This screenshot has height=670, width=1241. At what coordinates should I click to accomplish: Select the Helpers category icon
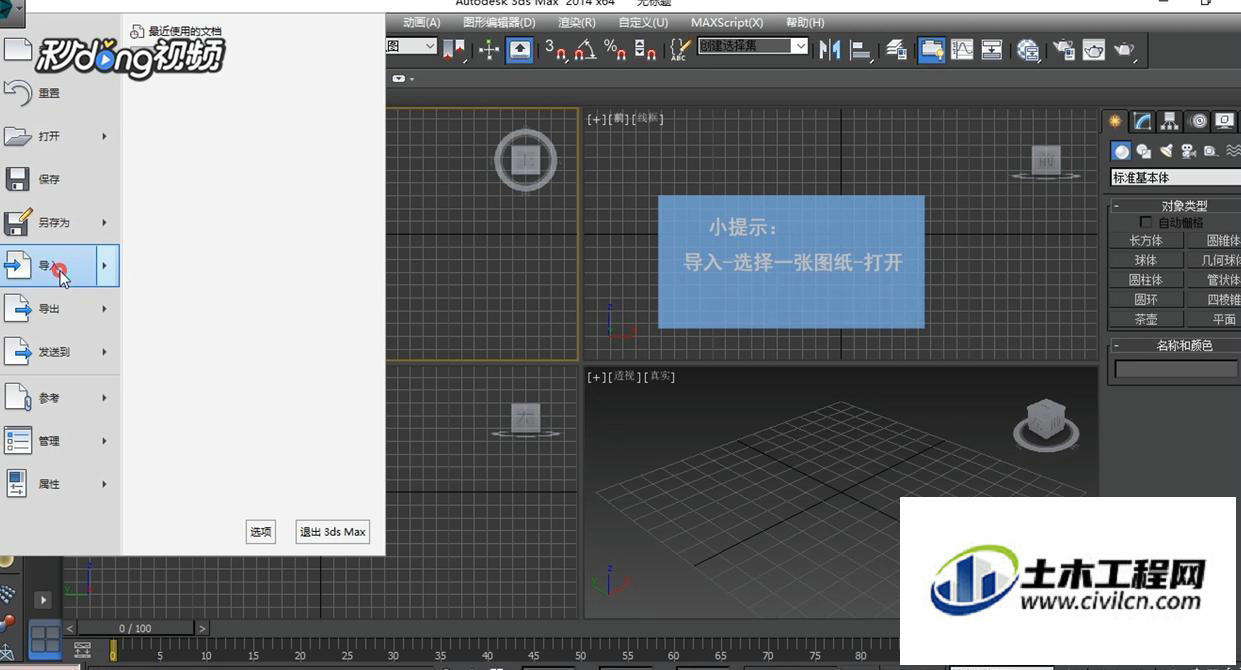(x=1210, y=151)
